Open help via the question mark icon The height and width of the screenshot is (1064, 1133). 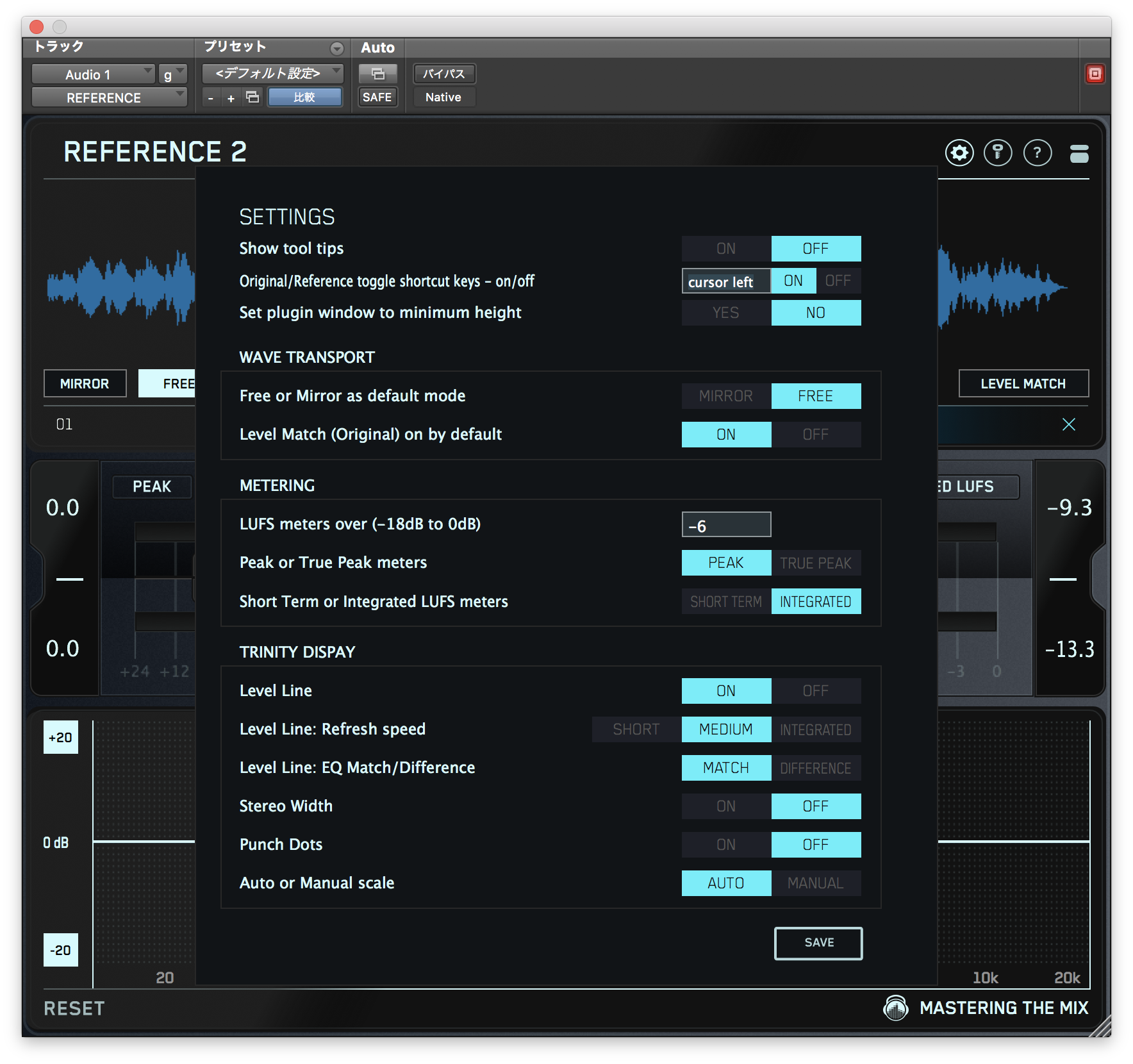1038,153
